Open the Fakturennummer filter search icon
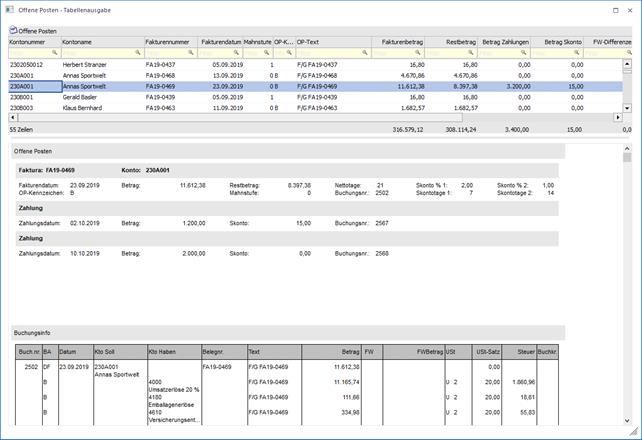The width and height of the screenshot is (642, 440). 192,53
